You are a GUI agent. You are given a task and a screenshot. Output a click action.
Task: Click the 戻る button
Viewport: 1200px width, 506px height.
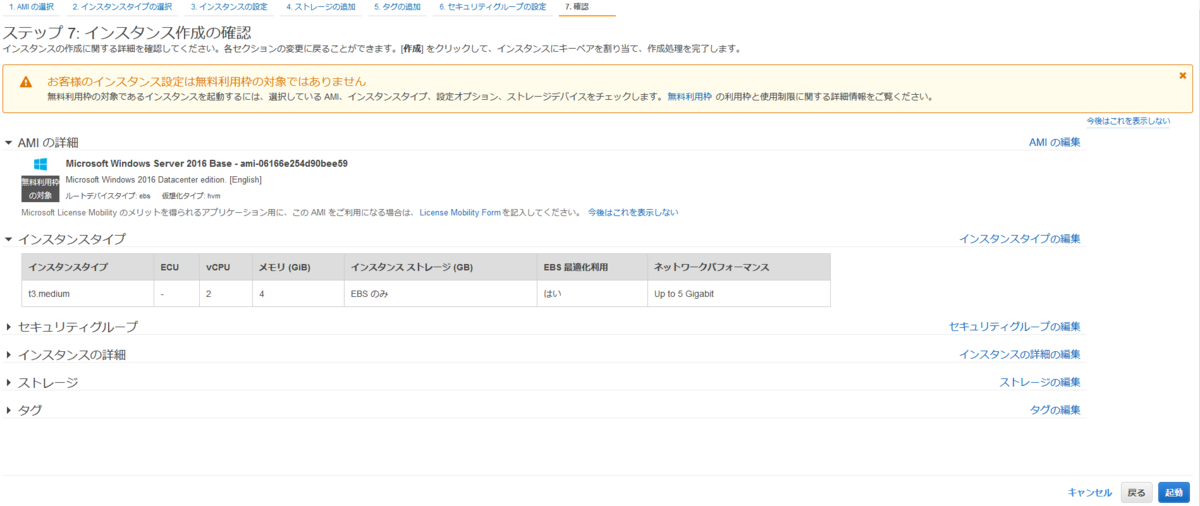click(x=1137, y=492)
